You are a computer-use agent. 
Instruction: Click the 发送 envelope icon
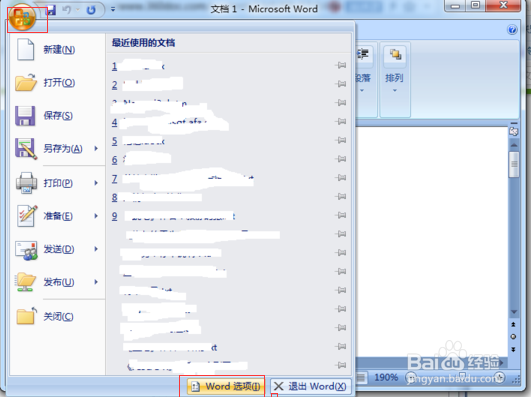pos(26,250)
